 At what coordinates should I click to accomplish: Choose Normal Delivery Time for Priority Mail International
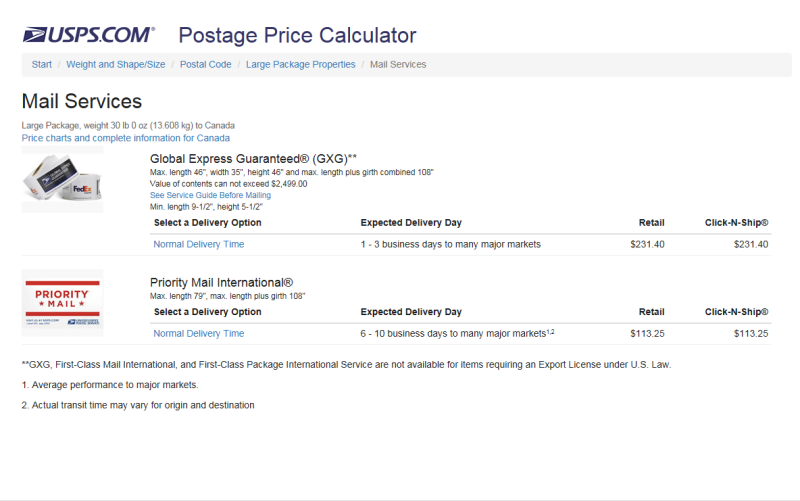tap(199, 333)
